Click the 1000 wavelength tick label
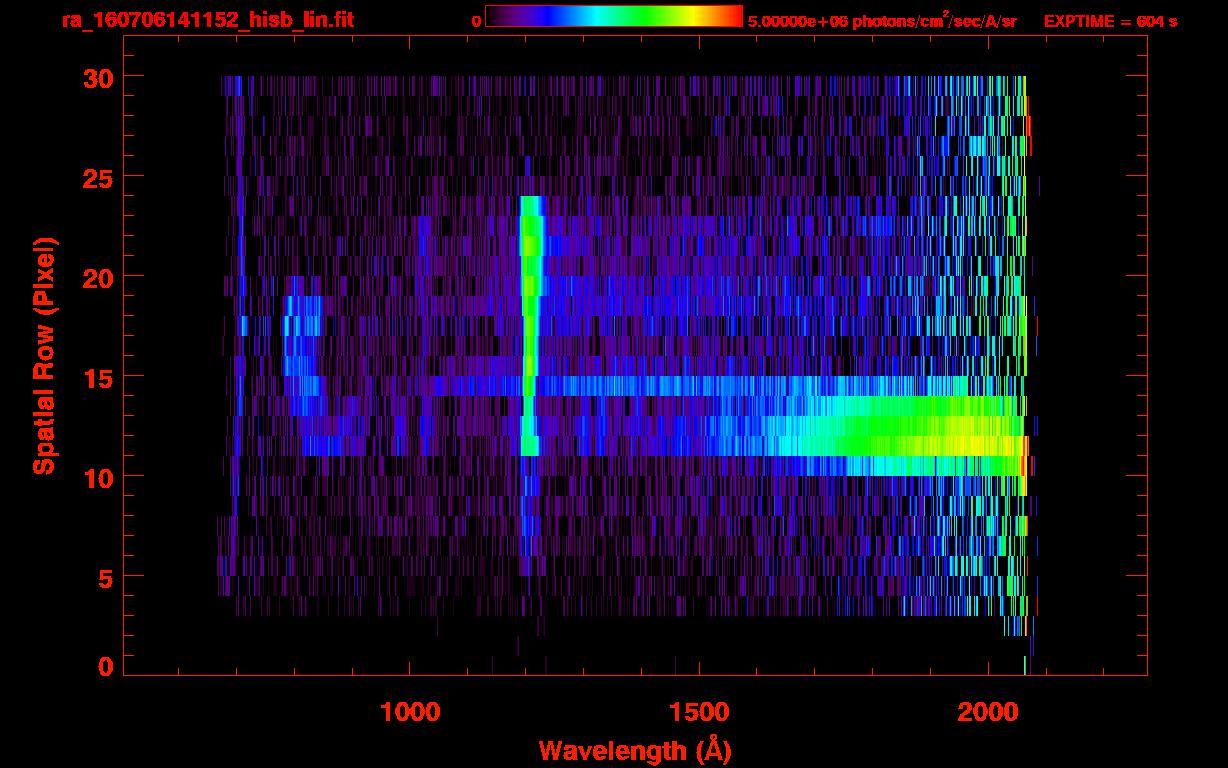Screen dimensions: 1228x768 [x=410, y=711]
